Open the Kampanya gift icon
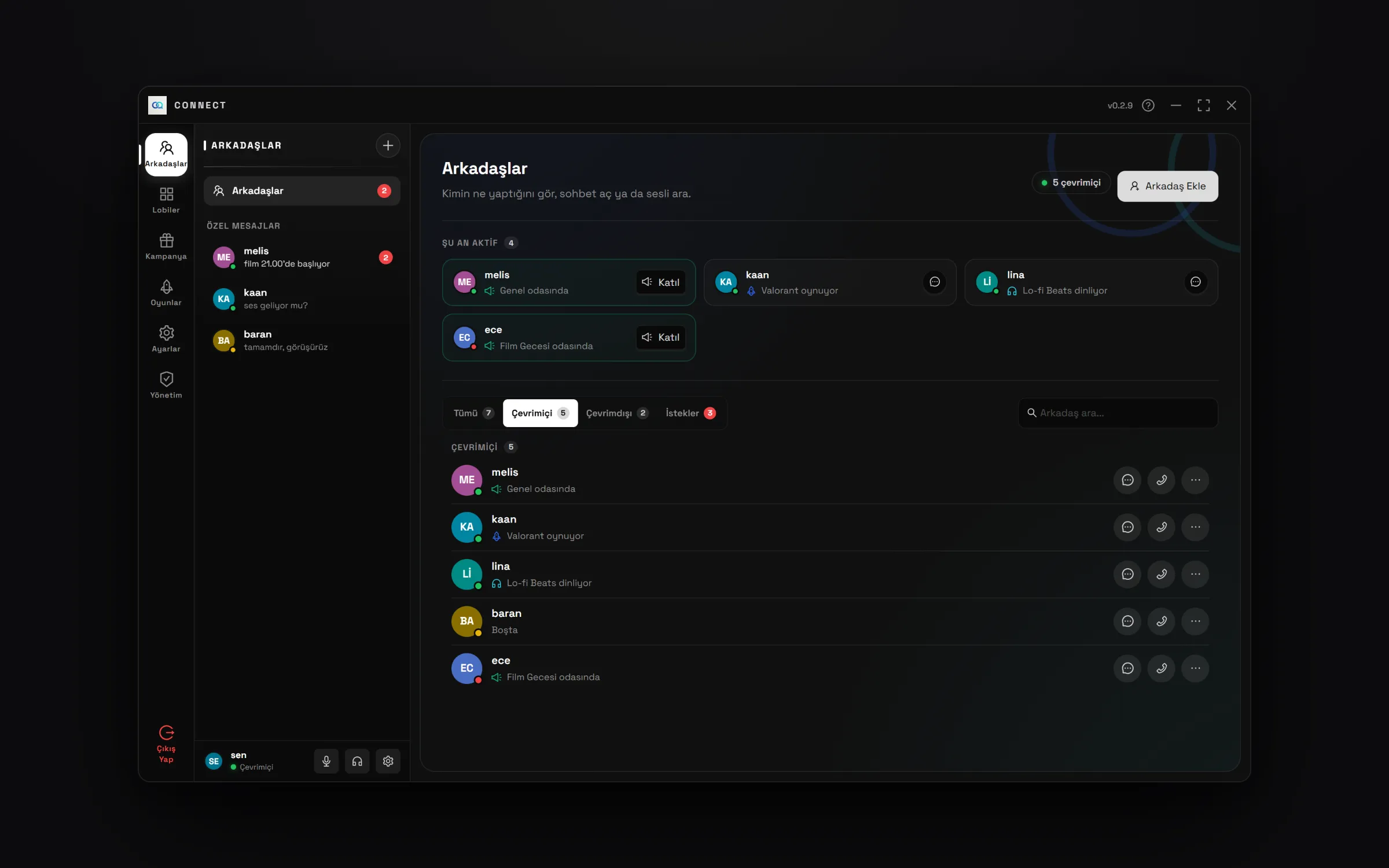 pos(166,247)
